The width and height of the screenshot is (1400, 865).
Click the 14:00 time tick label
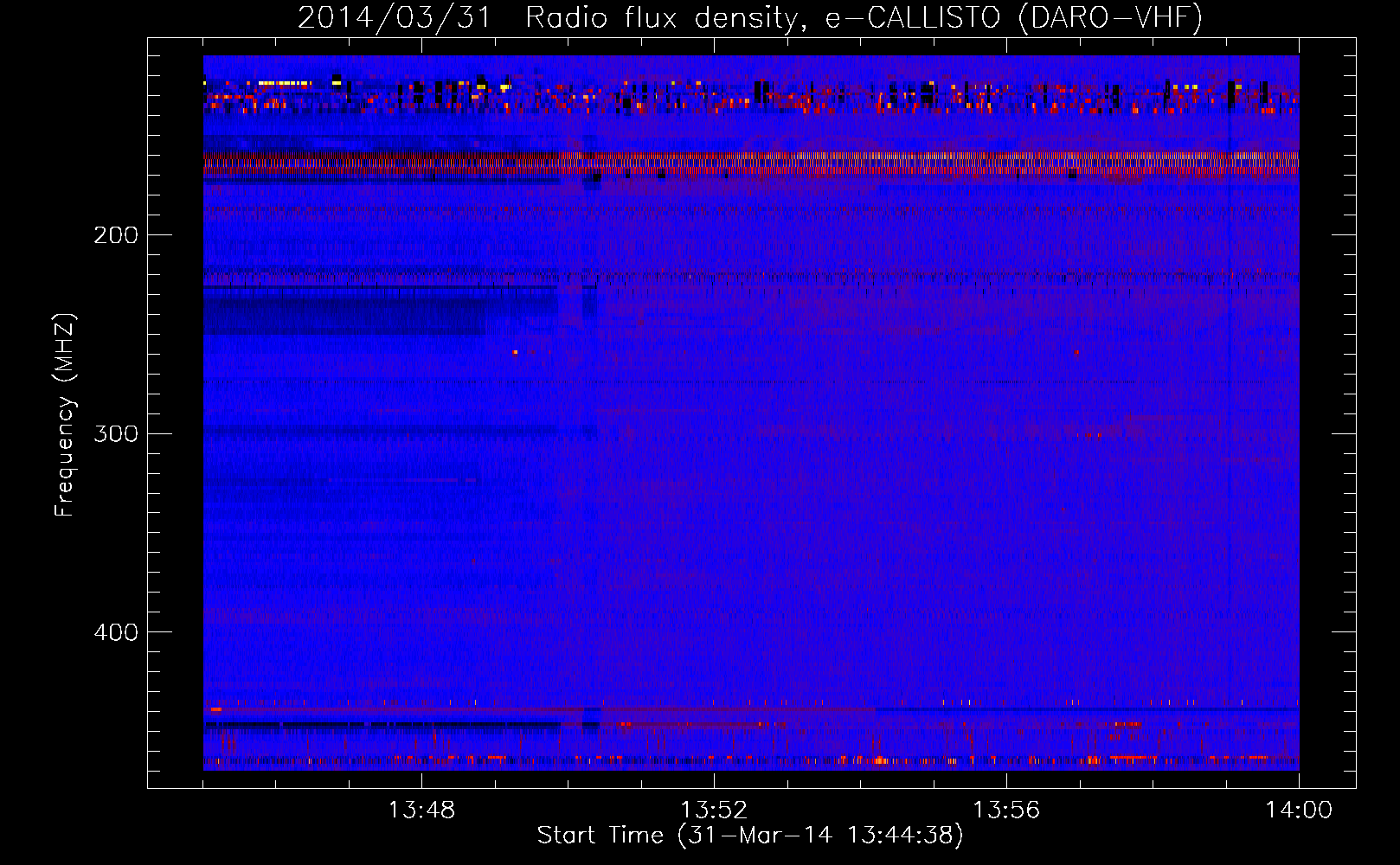(x=1299, y=811)
